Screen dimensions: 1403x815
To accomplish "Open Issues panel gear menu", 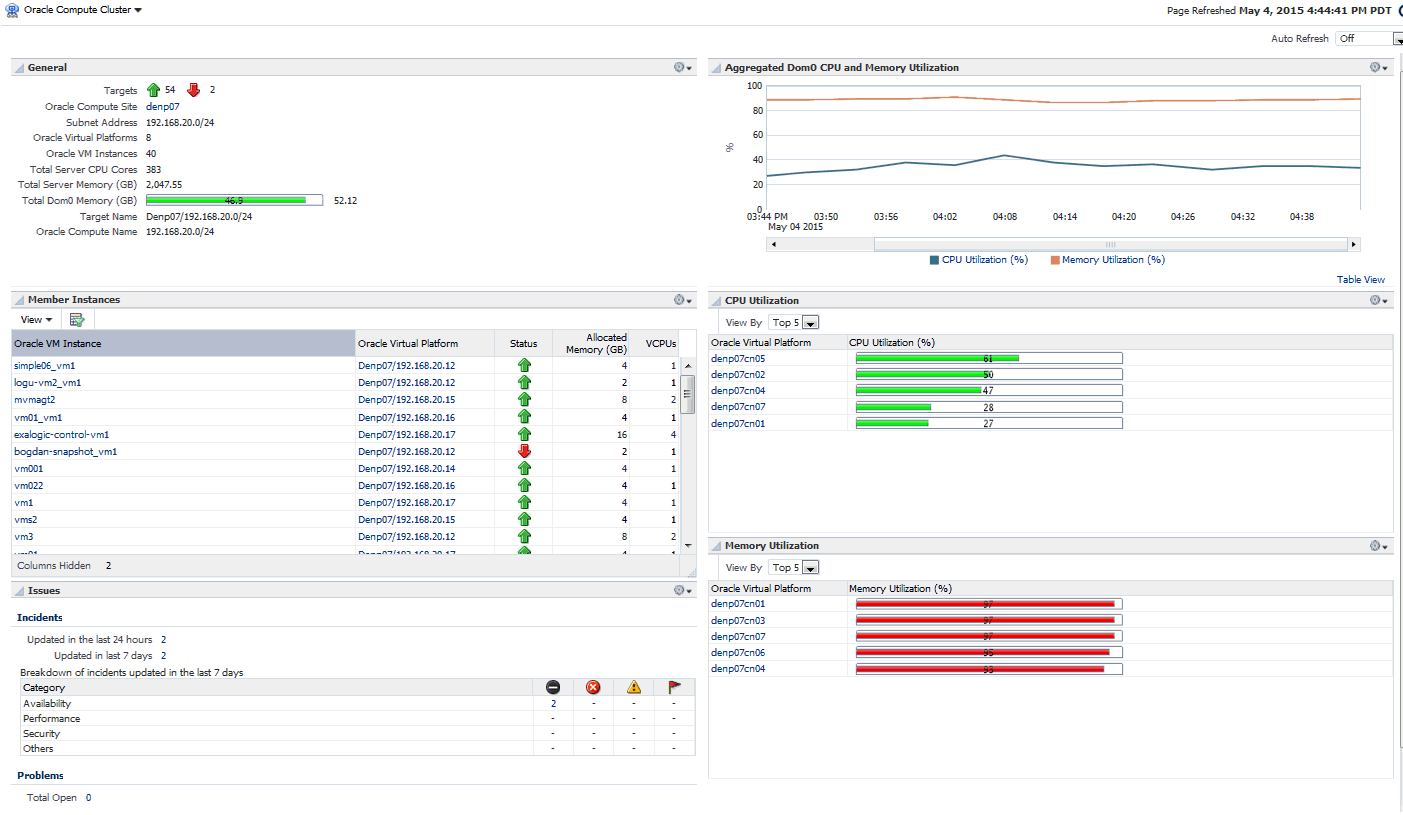I will pos(683,590).
